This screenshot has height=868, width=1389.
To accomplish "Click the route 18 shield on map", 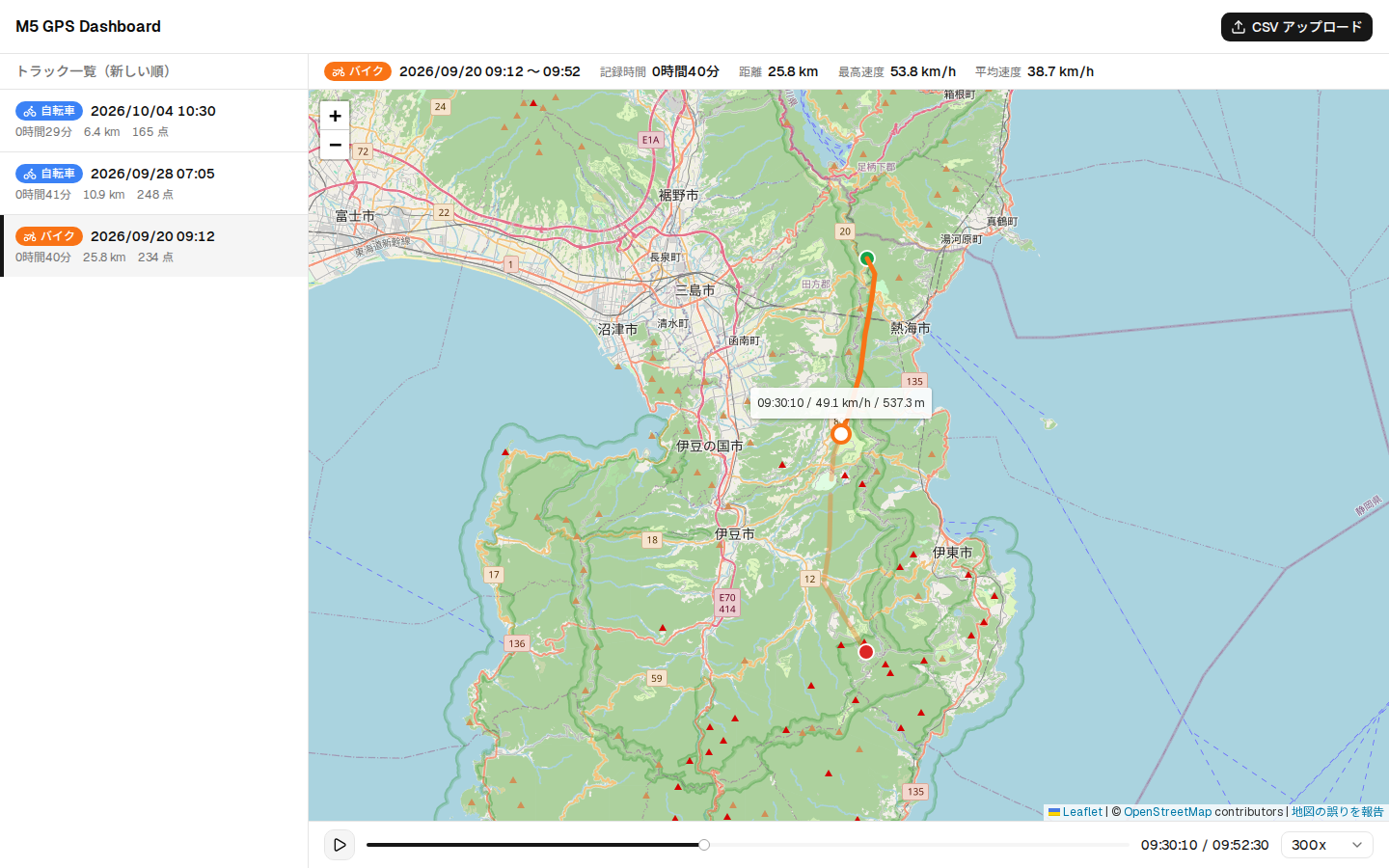I will 652,540.
